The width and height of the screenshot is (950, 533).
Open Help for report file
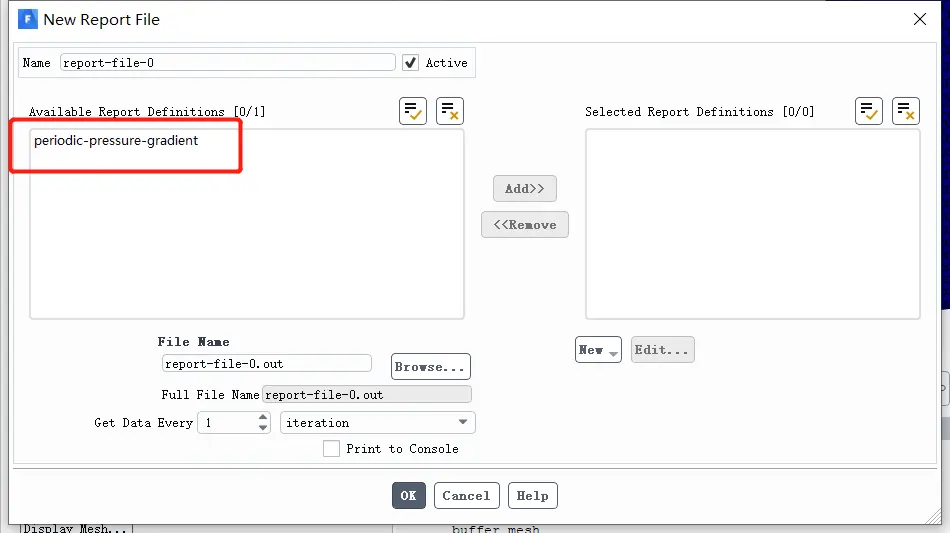pos(533,495)
